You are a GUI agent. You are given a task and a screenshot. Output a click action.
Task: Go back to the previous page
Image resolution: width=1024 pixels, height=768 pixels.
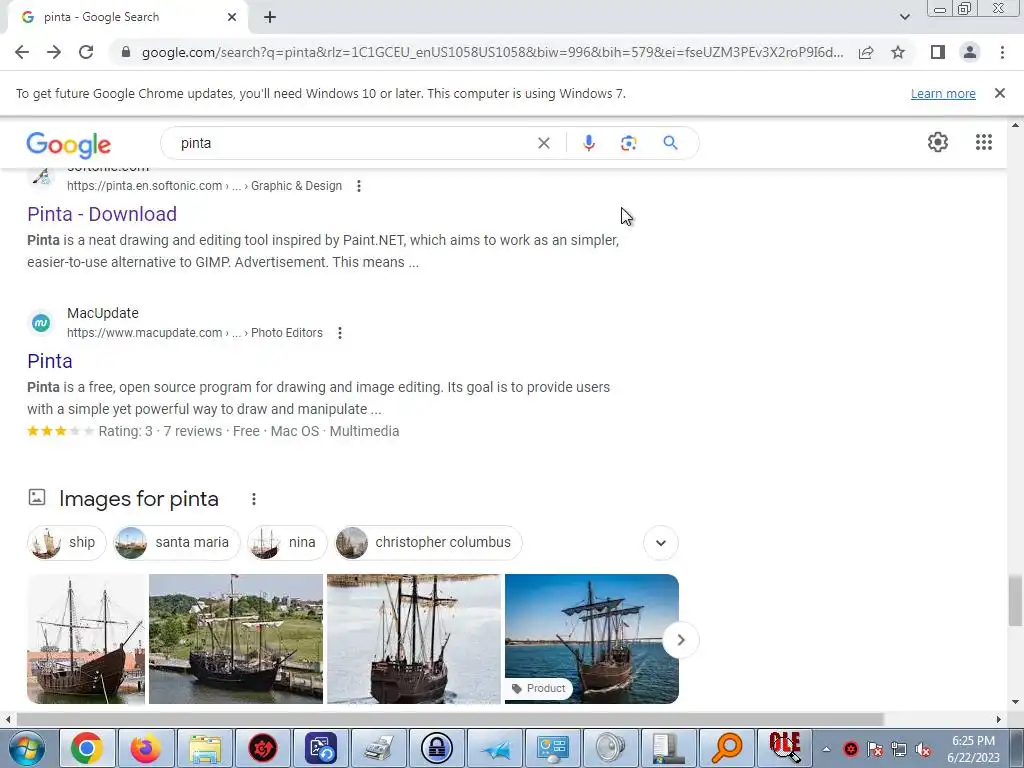[x=22, y=52]
